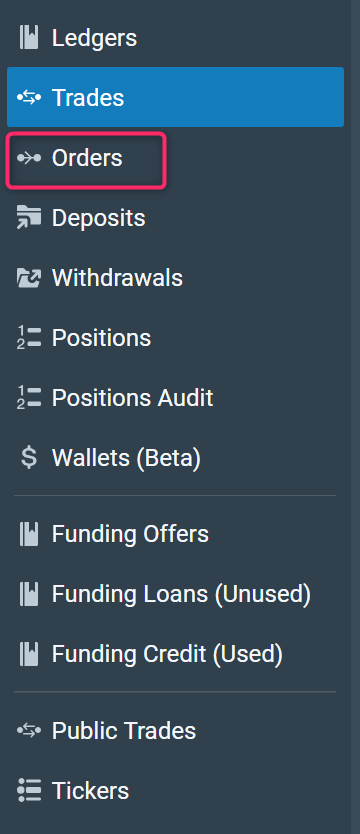Select Positions Audit in the sidebar
The image size is (360, 834).
(x=175, y=398)
